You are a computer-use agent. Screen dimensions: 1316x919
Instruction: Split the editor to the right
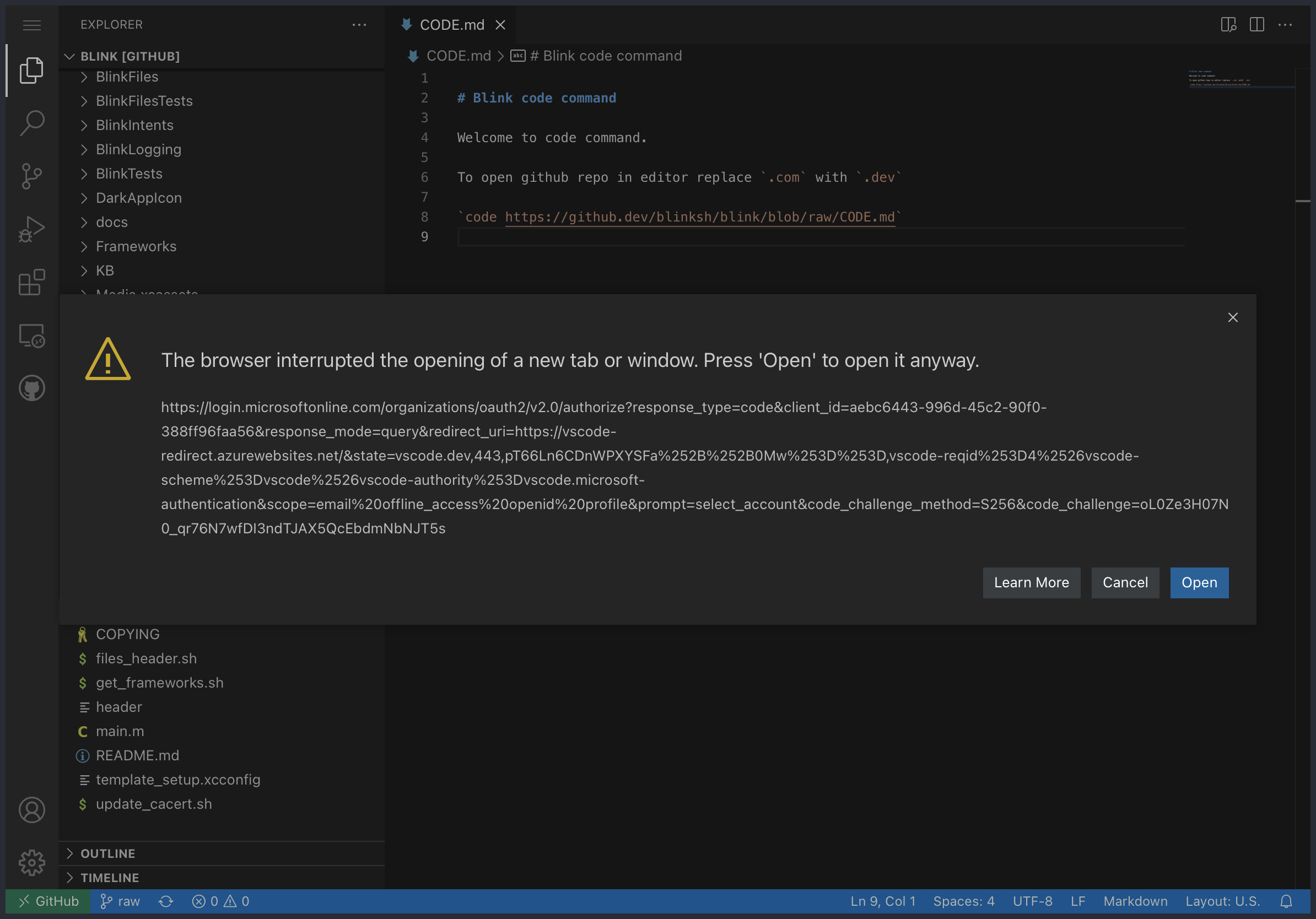[x=1256, y=25]
